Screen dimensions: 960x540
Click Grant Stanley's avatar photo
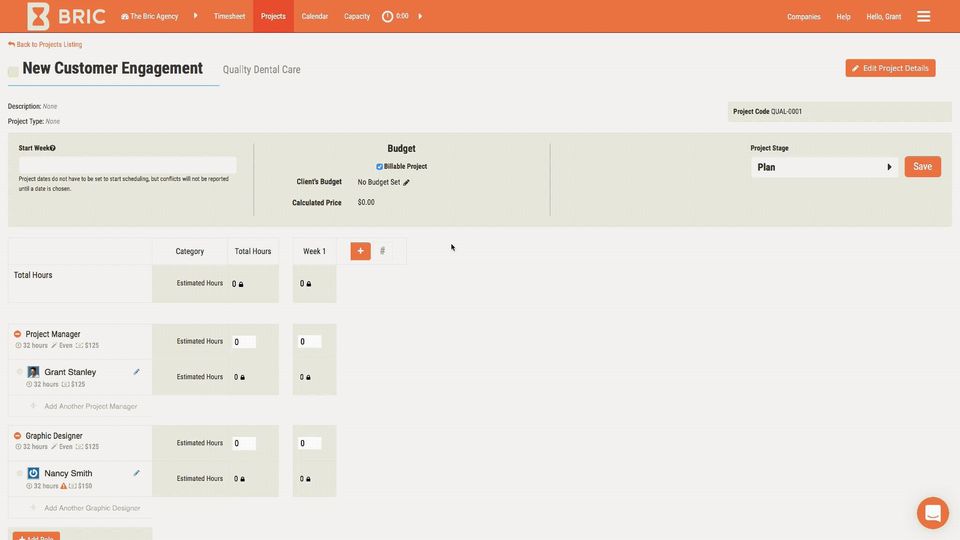click(34, 372)
